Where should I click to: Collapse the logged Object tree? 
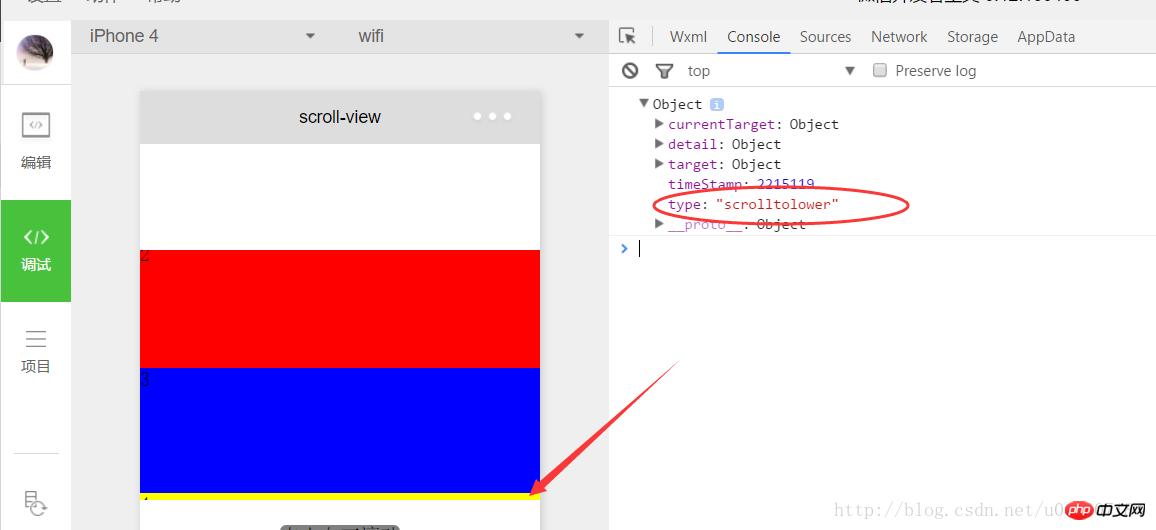(x=644, y=104)
